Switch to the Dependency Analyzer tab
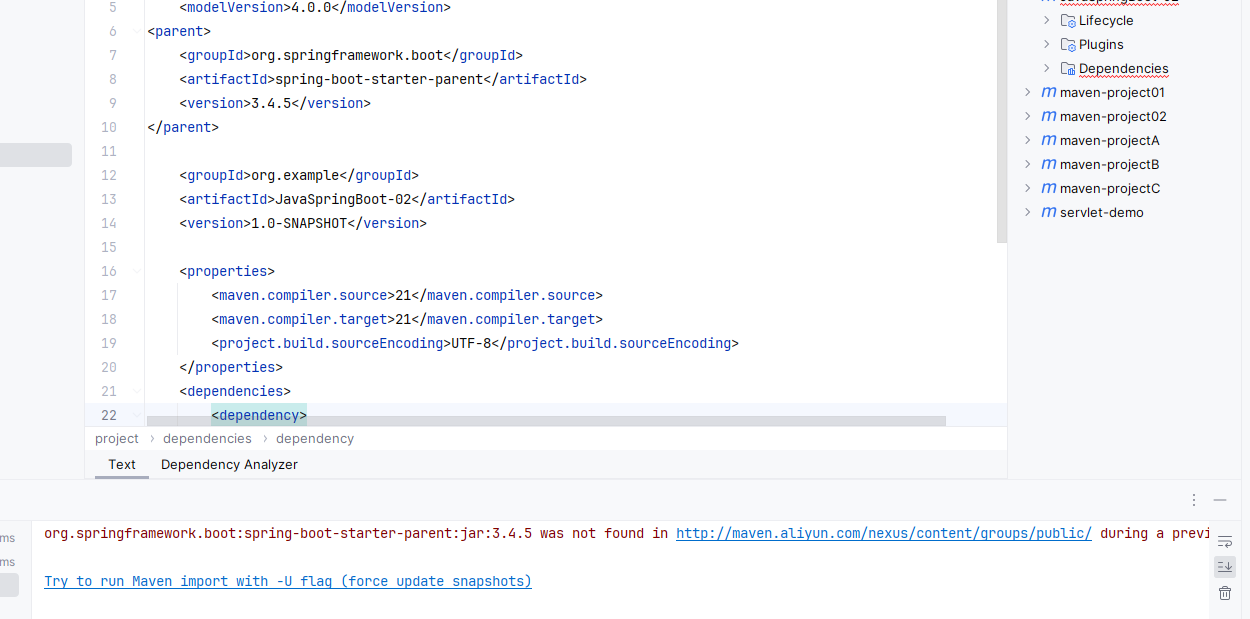Image resolution: width=1250 pixels, height=619 pixels. (229, 464)
